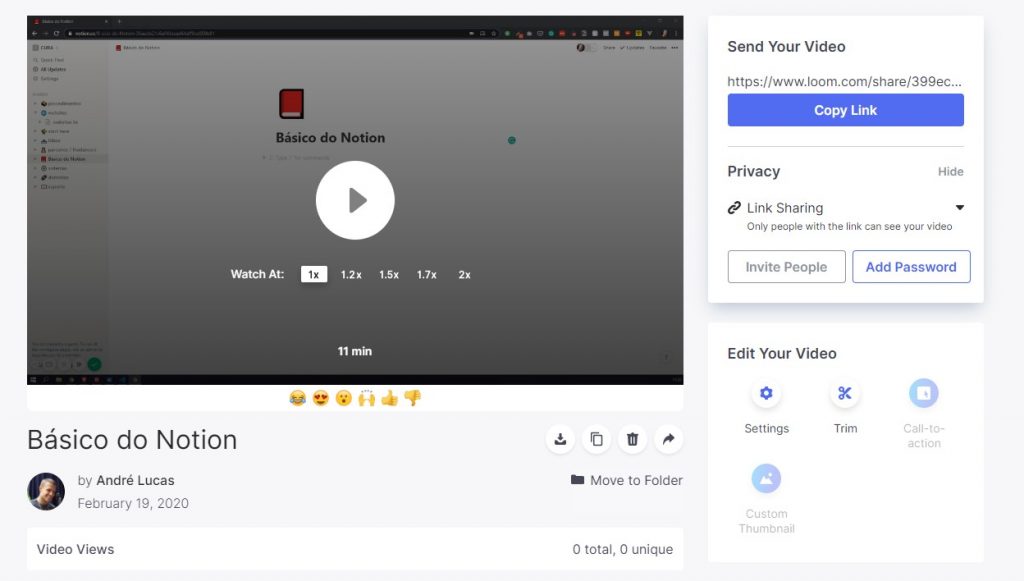Select 1.7x watch speed

coord(426,274)
